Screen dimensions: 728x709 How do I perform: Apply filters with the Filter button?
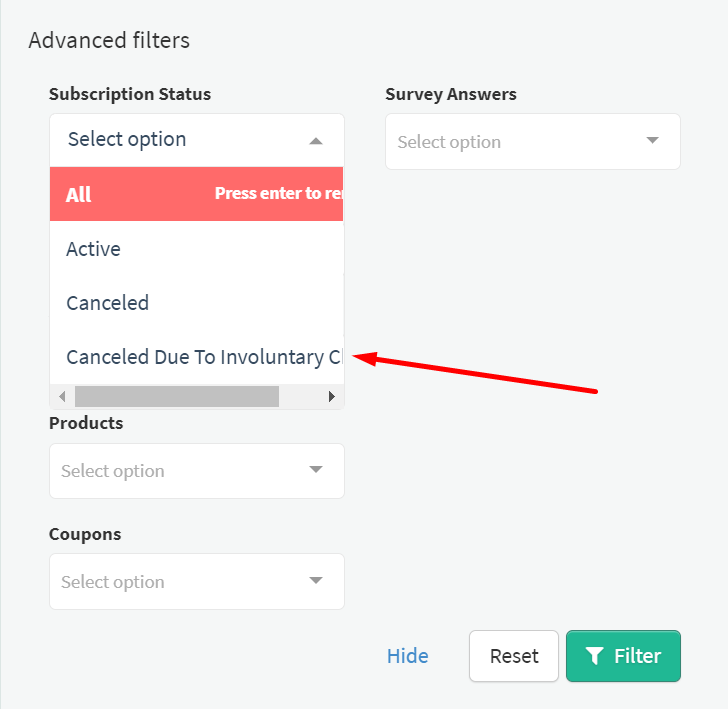pyautogui.click(x=623, y=656)
